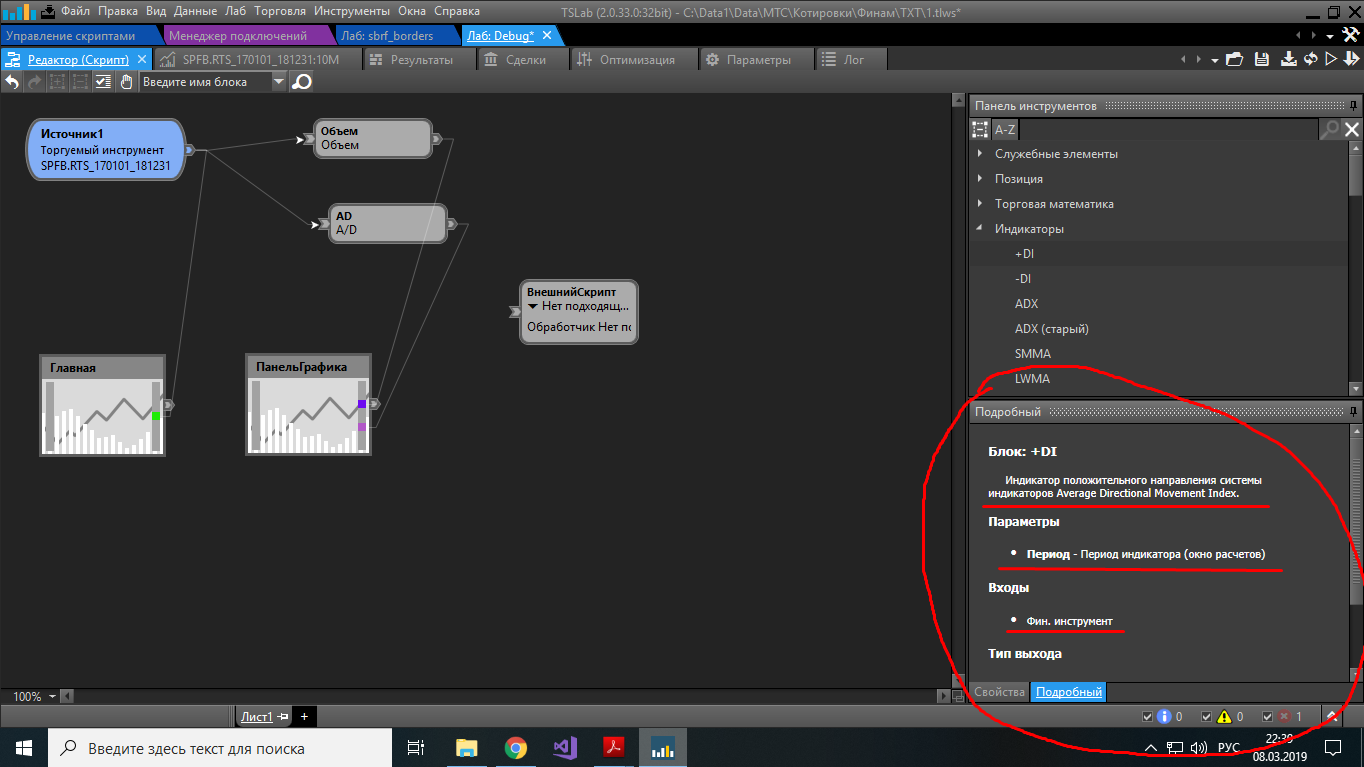The width and height of the screenshot is (1364, 767).
Task: Click the download-to-tray icon in the top right toolbar
Action: click(x=1289, y=59)
